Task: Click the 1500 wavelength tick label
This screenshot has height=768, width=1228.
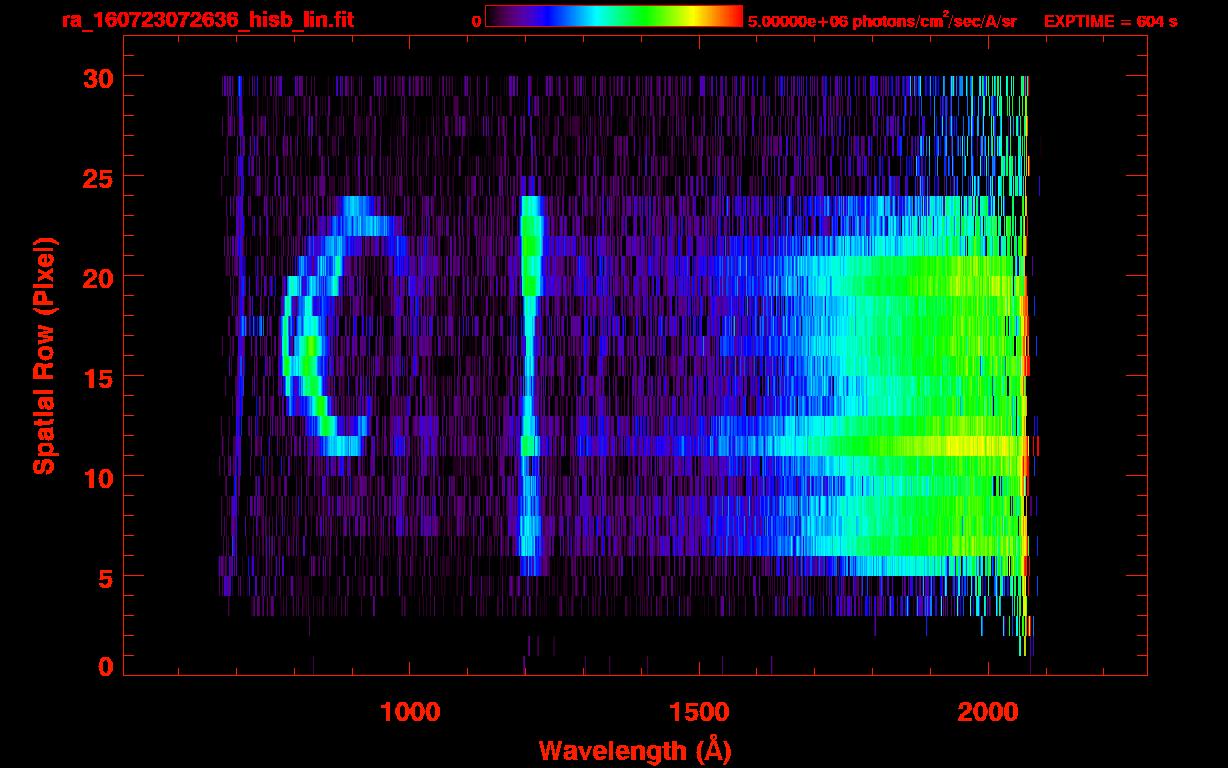Action: 699,712
